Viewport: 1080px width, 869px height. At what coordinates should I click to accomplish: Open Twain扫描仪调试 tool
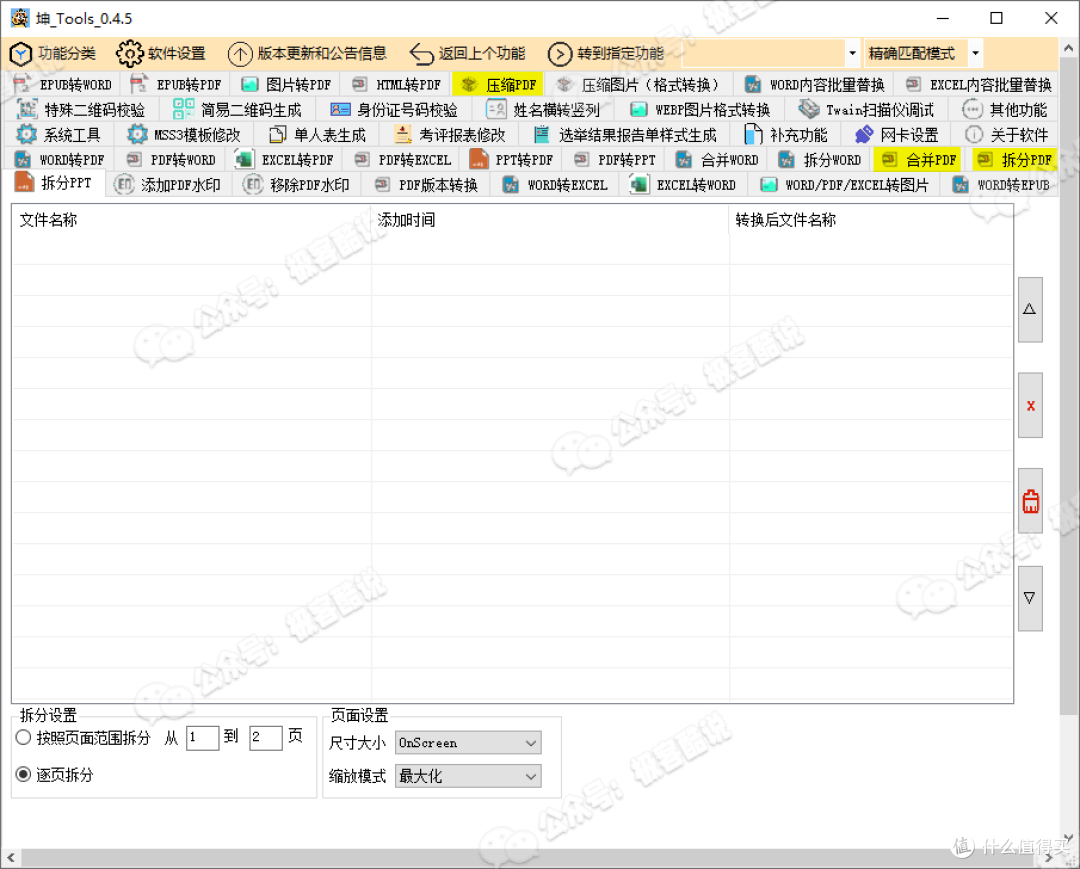pos(866,109)
